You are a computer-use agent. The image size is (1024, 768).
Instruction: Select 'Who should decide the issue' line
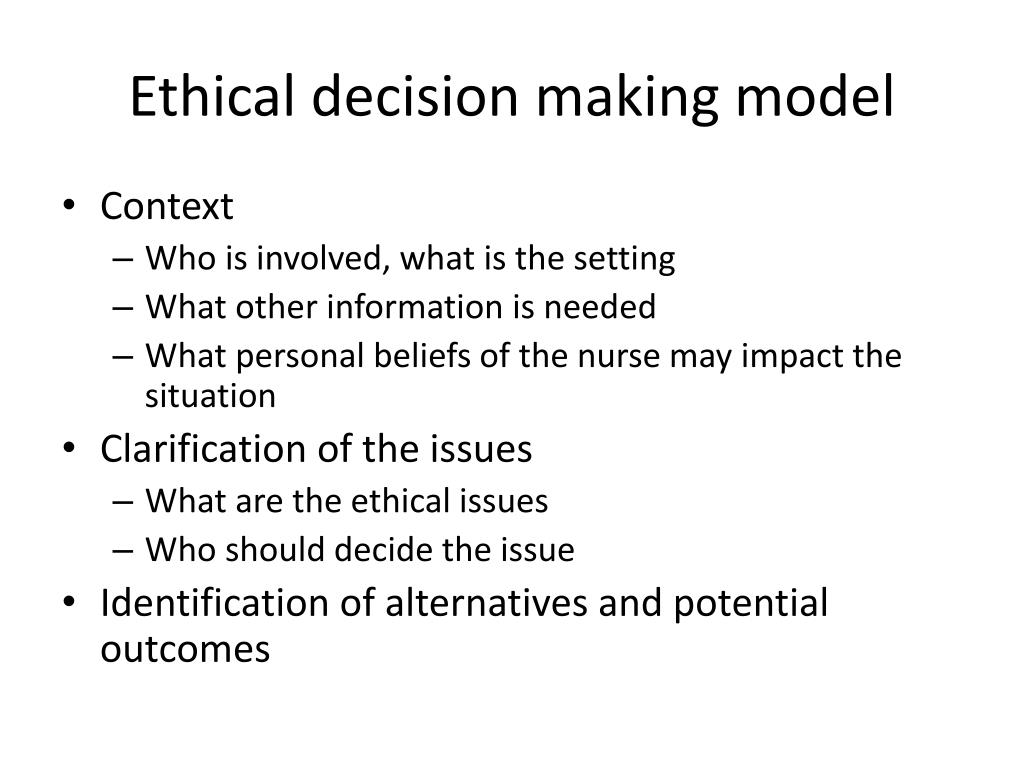(x=360, y=549)
